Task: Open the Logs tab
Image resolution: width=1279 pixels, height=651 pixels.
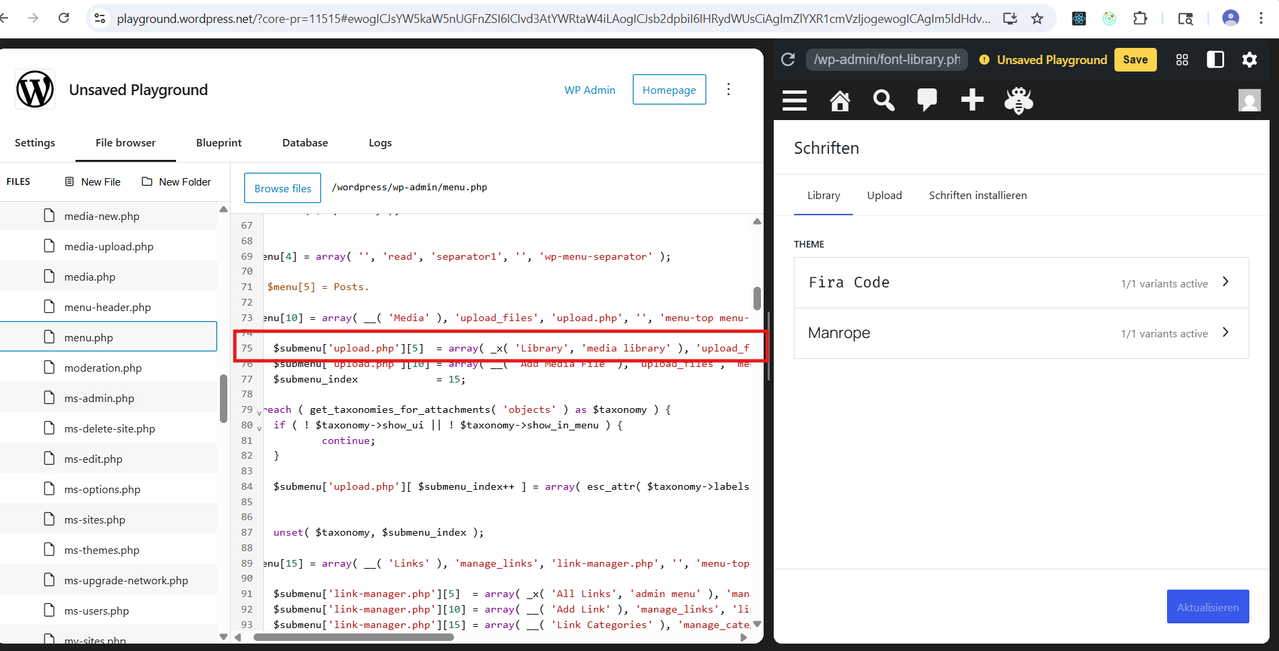Action: click(380, 143)
